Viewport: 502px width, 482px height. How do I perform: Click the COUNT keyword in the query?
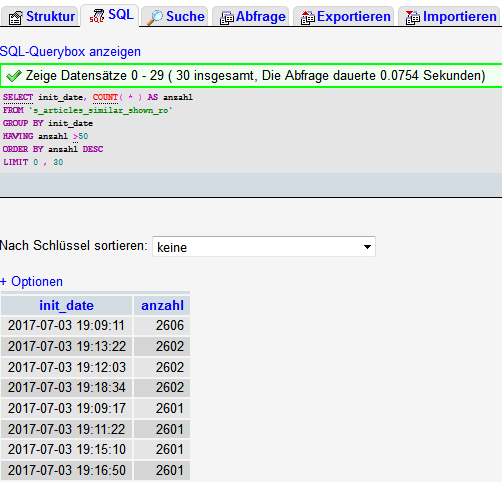pos(105,97)
